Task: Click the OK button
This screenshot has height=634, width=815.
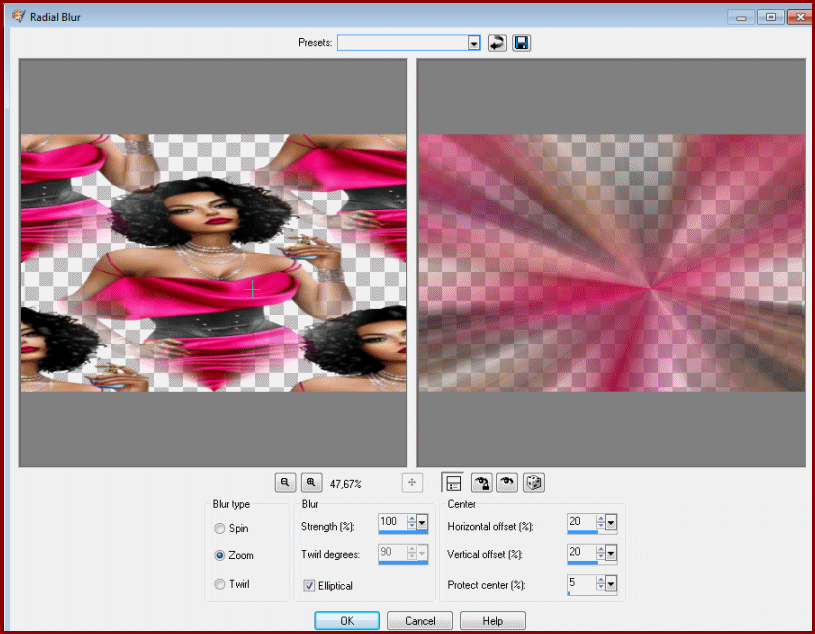Action: pyautogui.click(x=347, y=620)
